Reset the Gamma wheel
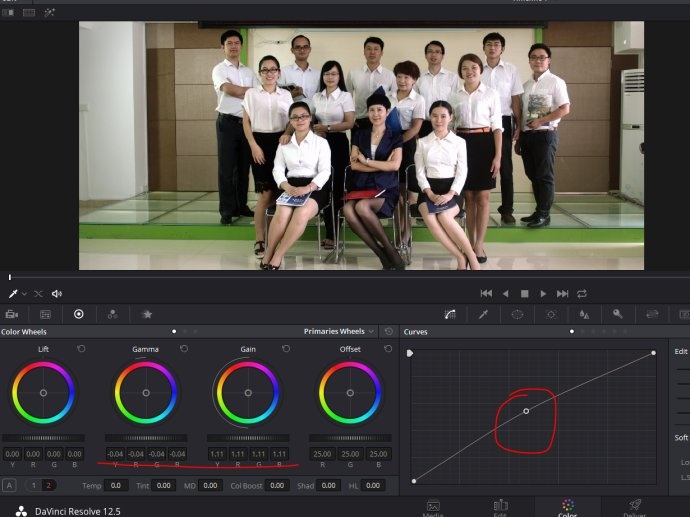The image size is (690, 517). 184,349
